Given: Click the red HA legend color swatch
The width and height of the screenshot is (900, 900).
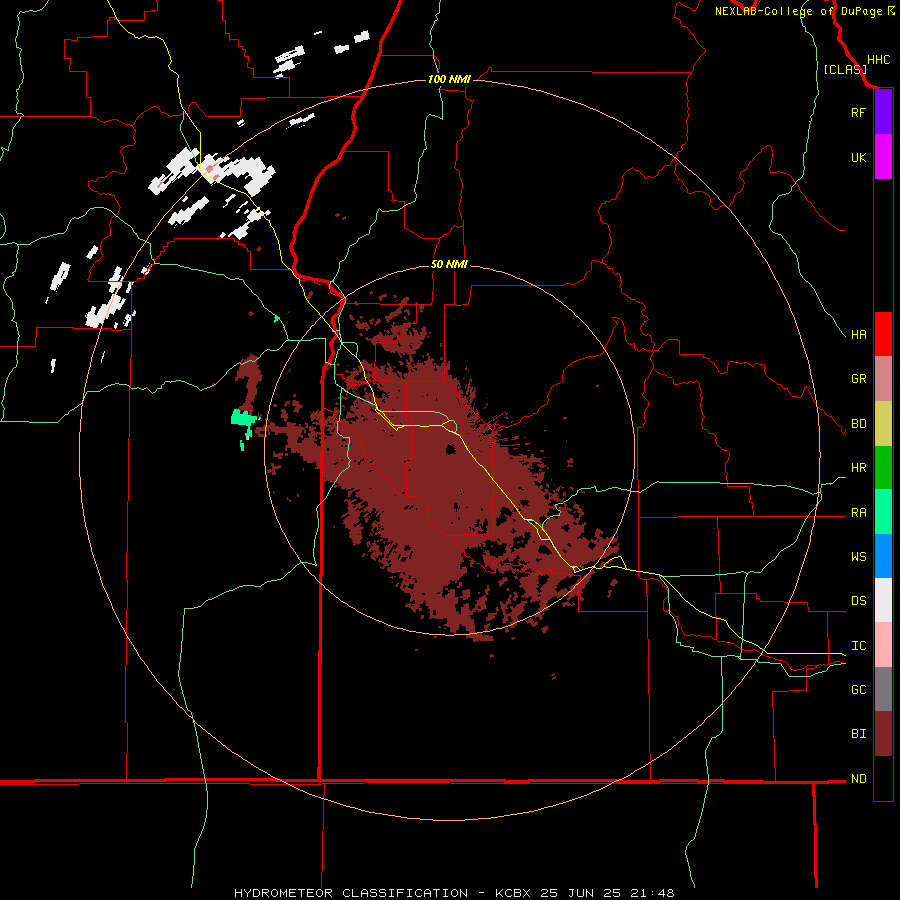Looking at the screenshot, I should (x=883, y=334).
